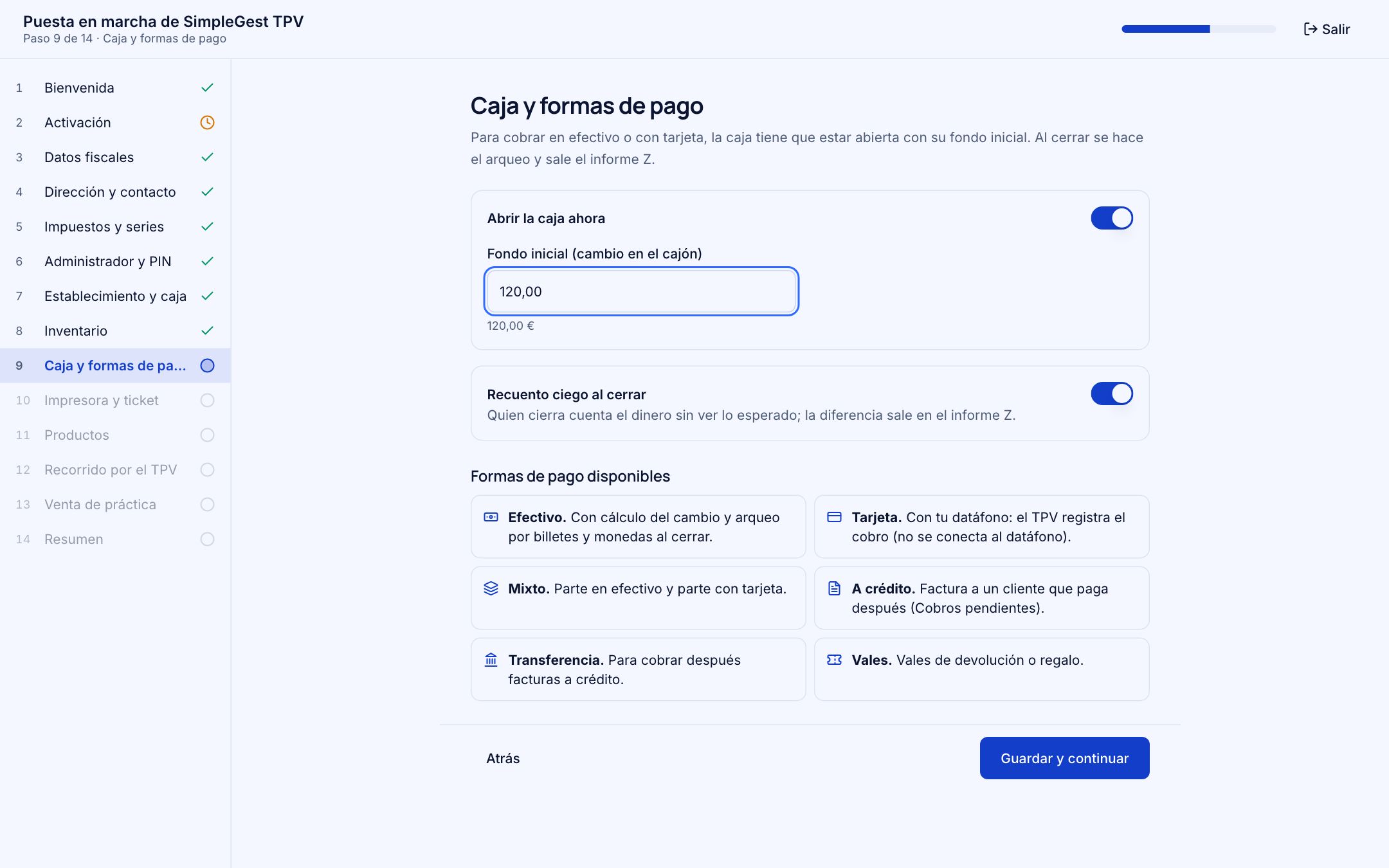The width and height of the screenshot is (1389, 868).
Task: Click the layers icon on Mixto card
Action: pos(491,588)
